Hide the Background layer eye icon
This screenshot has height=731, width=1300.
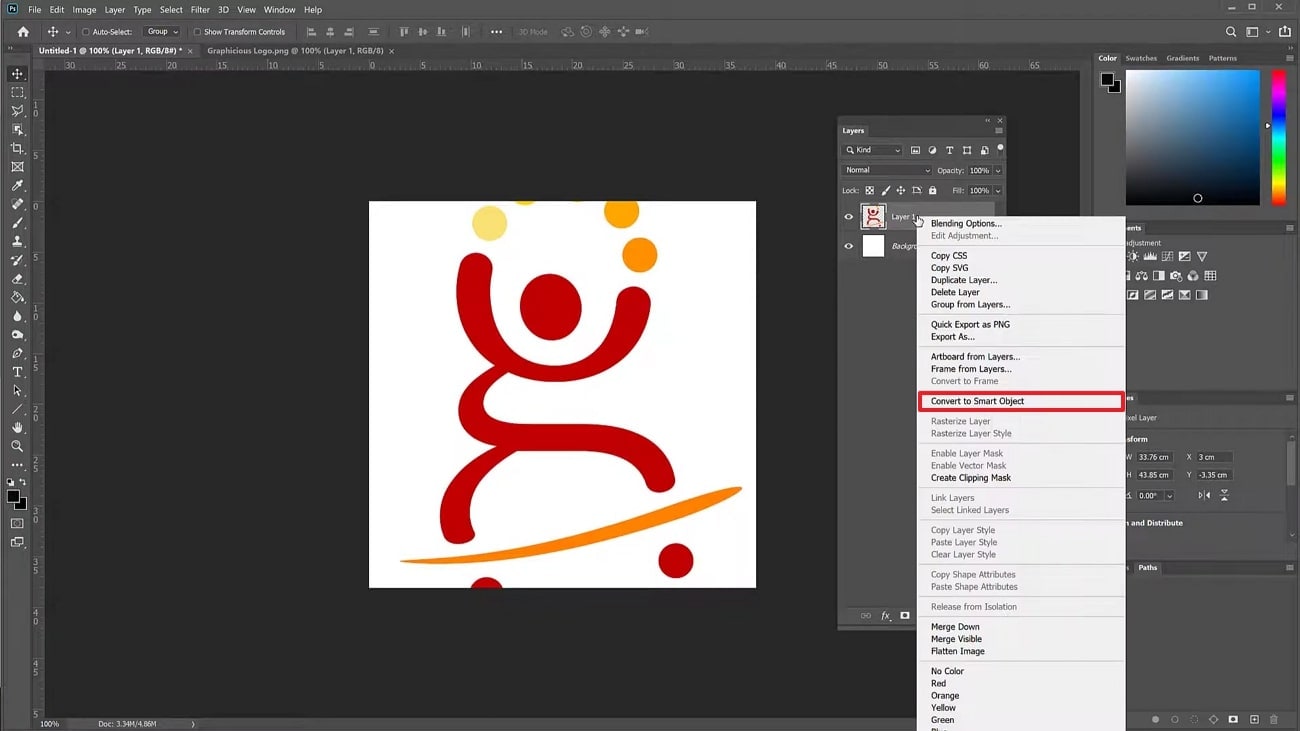point(849,246)
